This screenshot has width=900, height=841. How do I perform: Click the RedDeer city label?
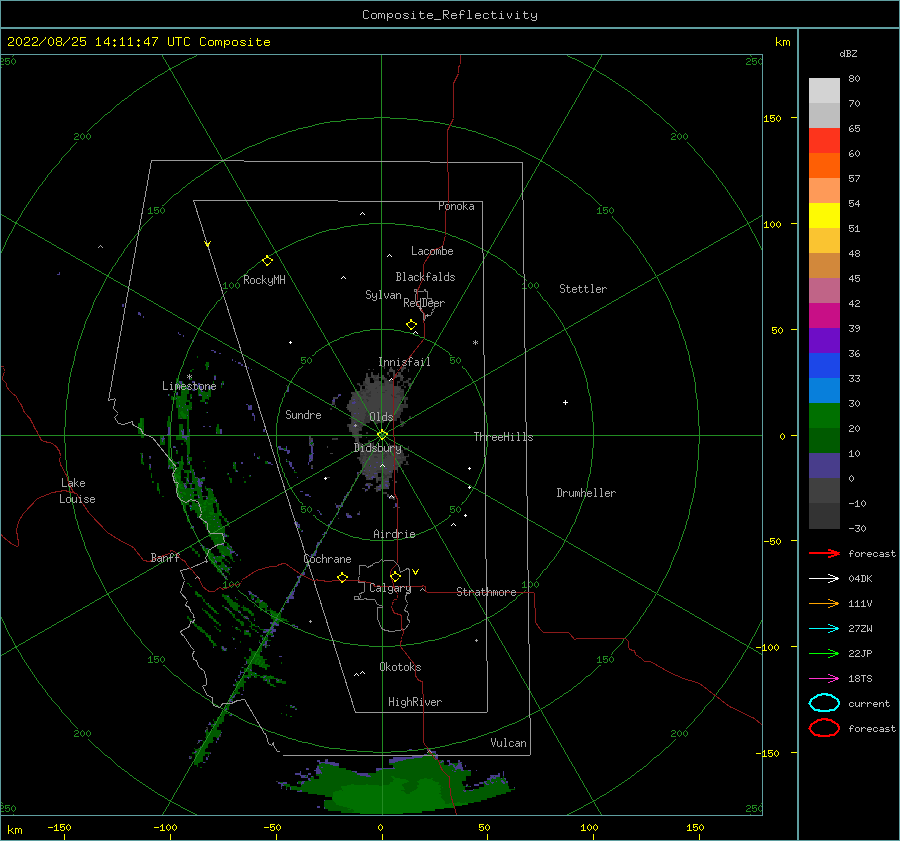424,303
